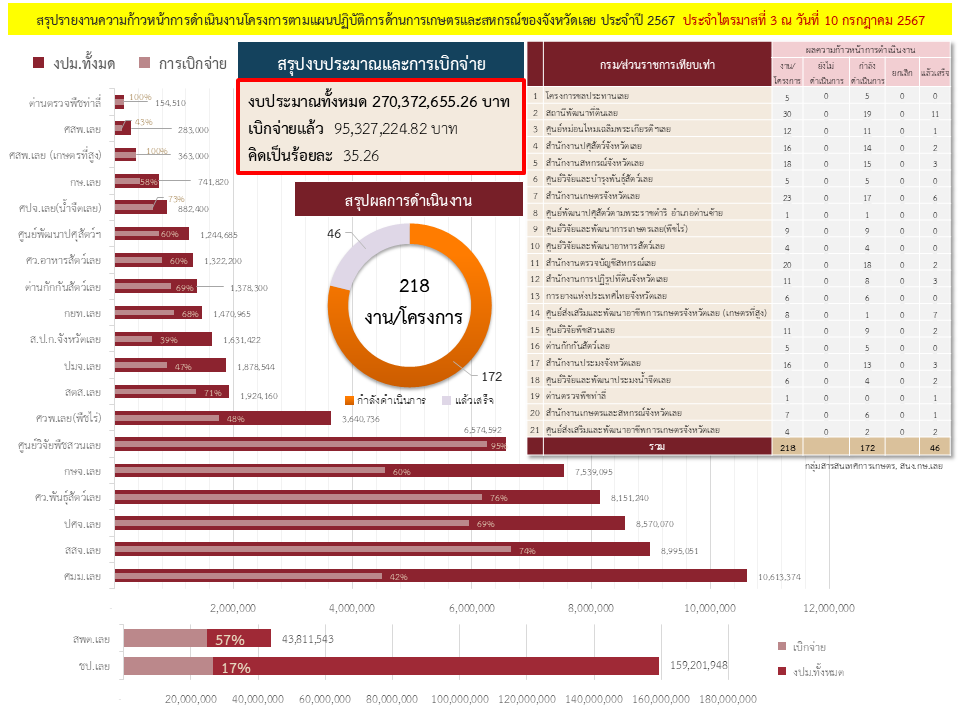
Task: Click table row 'โครงการชลประทานเลย'
Action: click(x=739, y=96)
